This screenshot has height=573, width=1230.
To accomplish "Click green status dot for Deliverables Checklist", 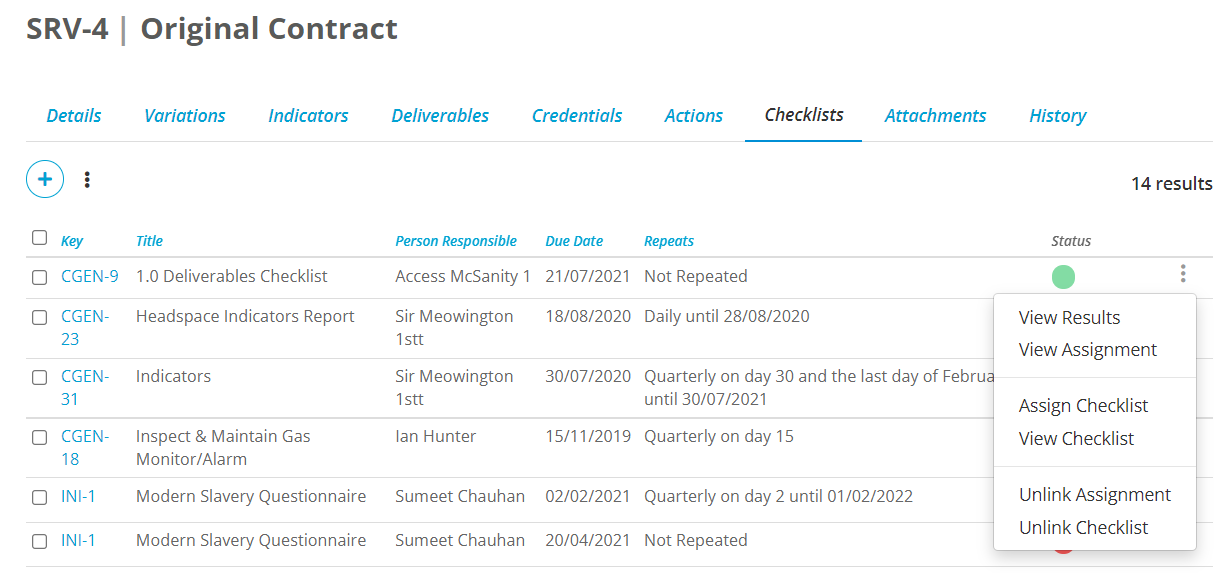I will tap(1063, 277).
